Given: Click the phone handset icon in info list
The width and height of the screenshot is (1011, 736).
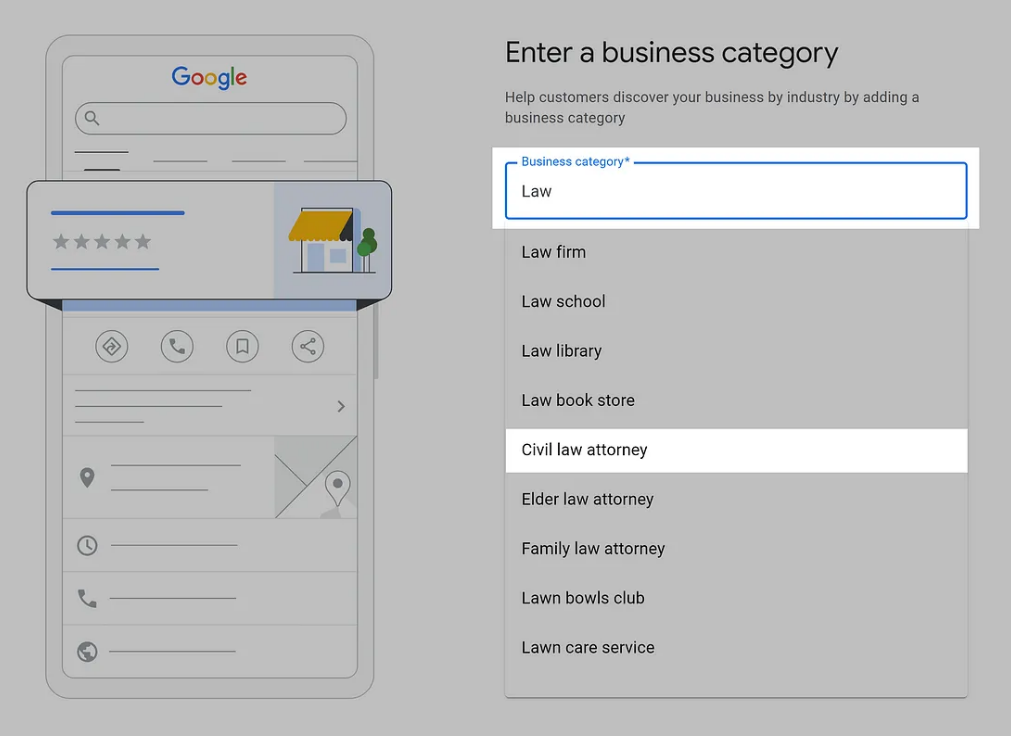Looking at the screenshot, I should (87, 599).
